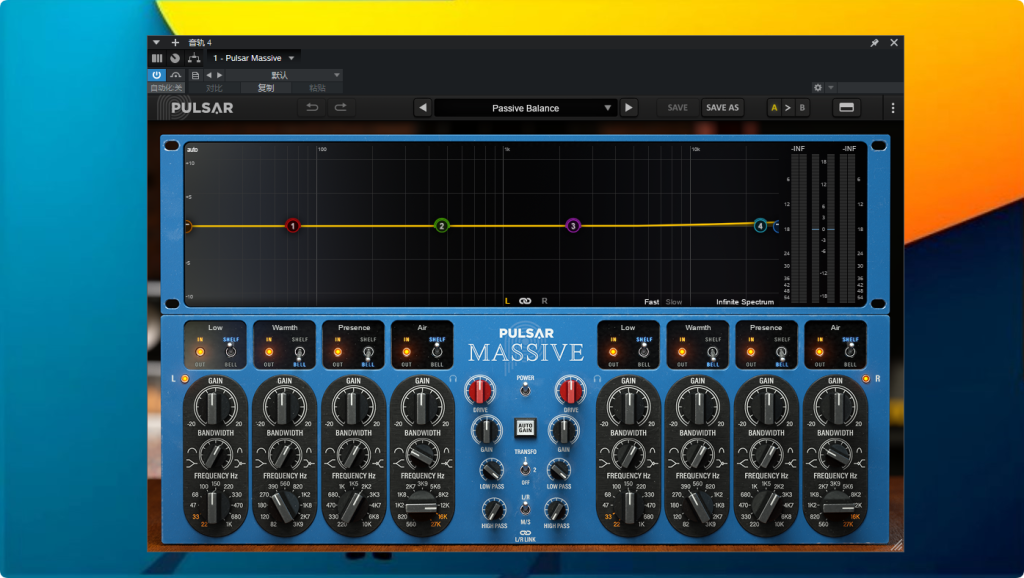Go to previous host preset arrow
The height and width of the screenshot is (578, 1024).
click(209, 75)
